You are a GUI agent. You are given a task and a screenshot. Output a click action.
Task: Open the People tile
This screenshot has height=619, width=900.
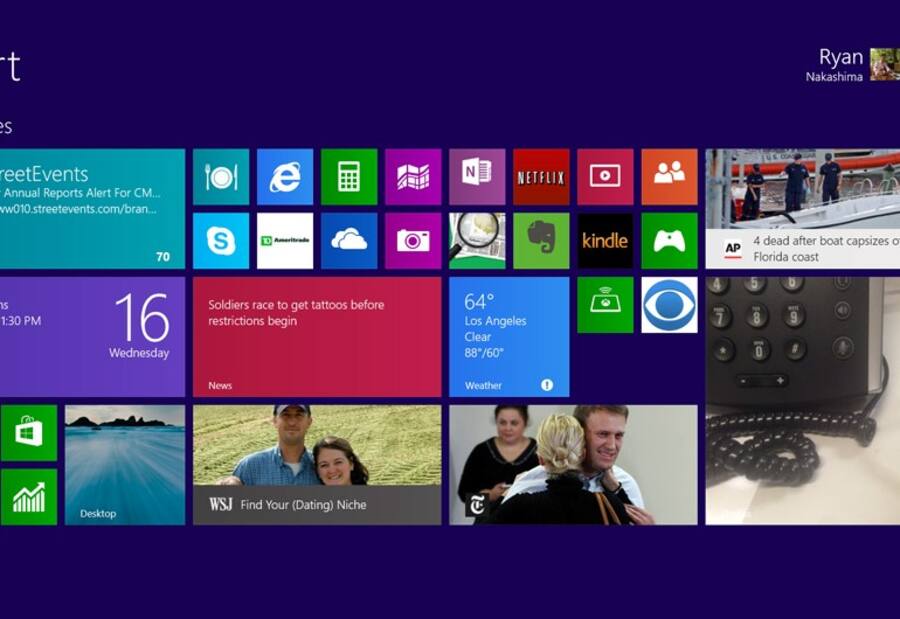(669, 177)
